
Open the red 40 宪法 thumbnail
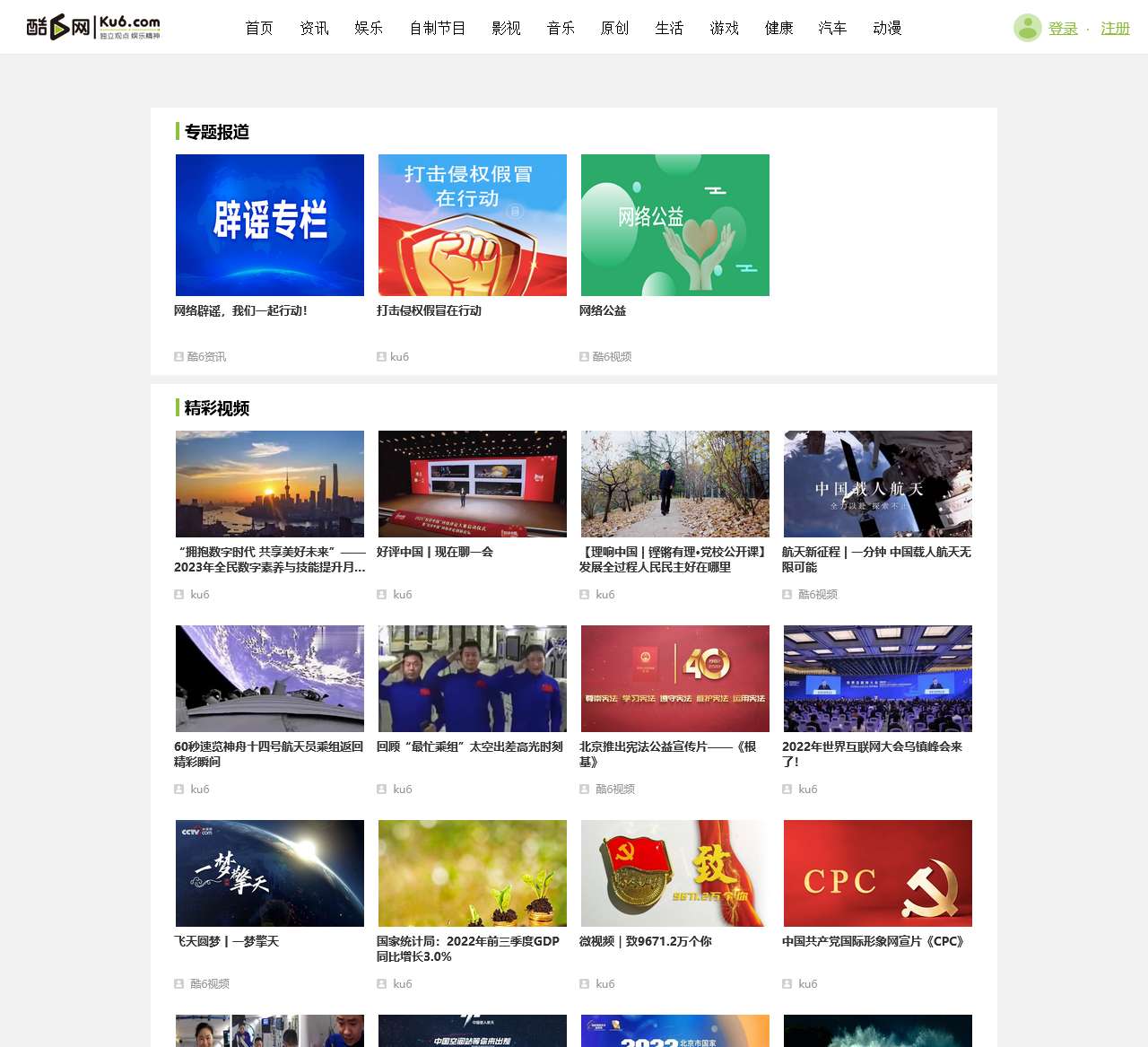click(x=675, y=678)
